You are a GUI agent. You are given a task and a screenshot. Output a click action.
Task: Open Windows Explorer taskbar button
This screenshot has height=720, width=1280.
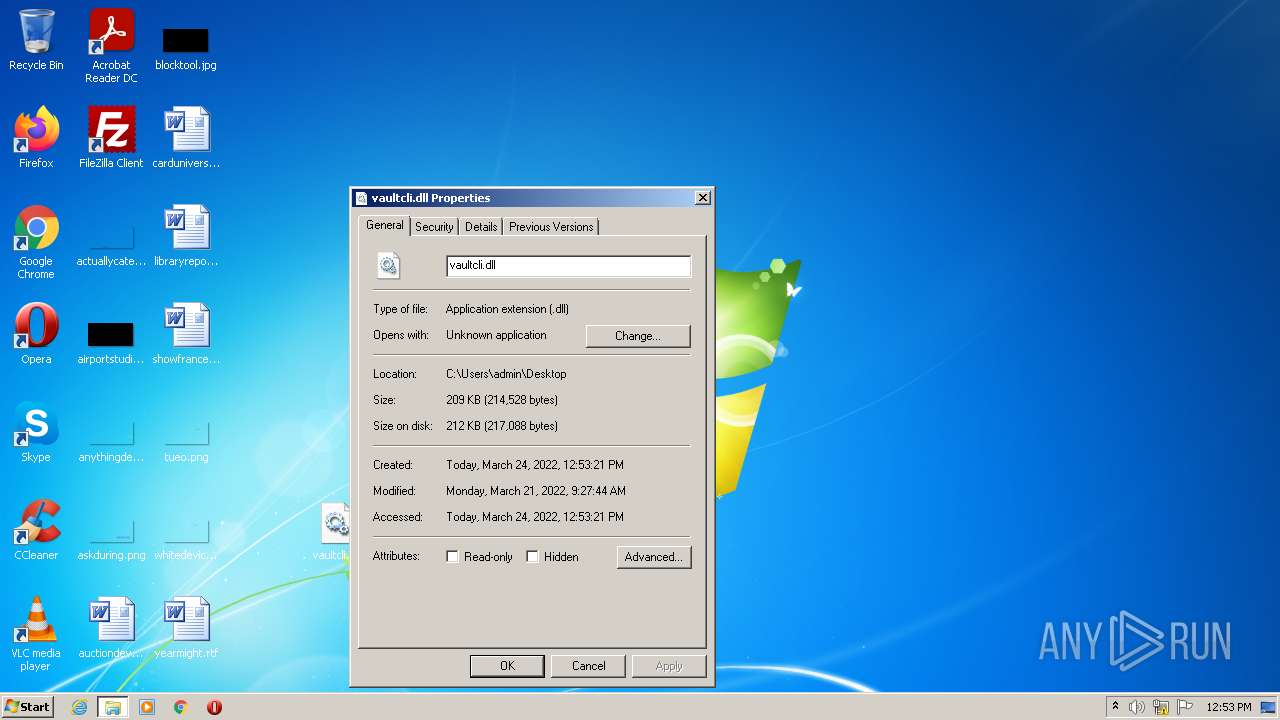[x=113, y=707]
